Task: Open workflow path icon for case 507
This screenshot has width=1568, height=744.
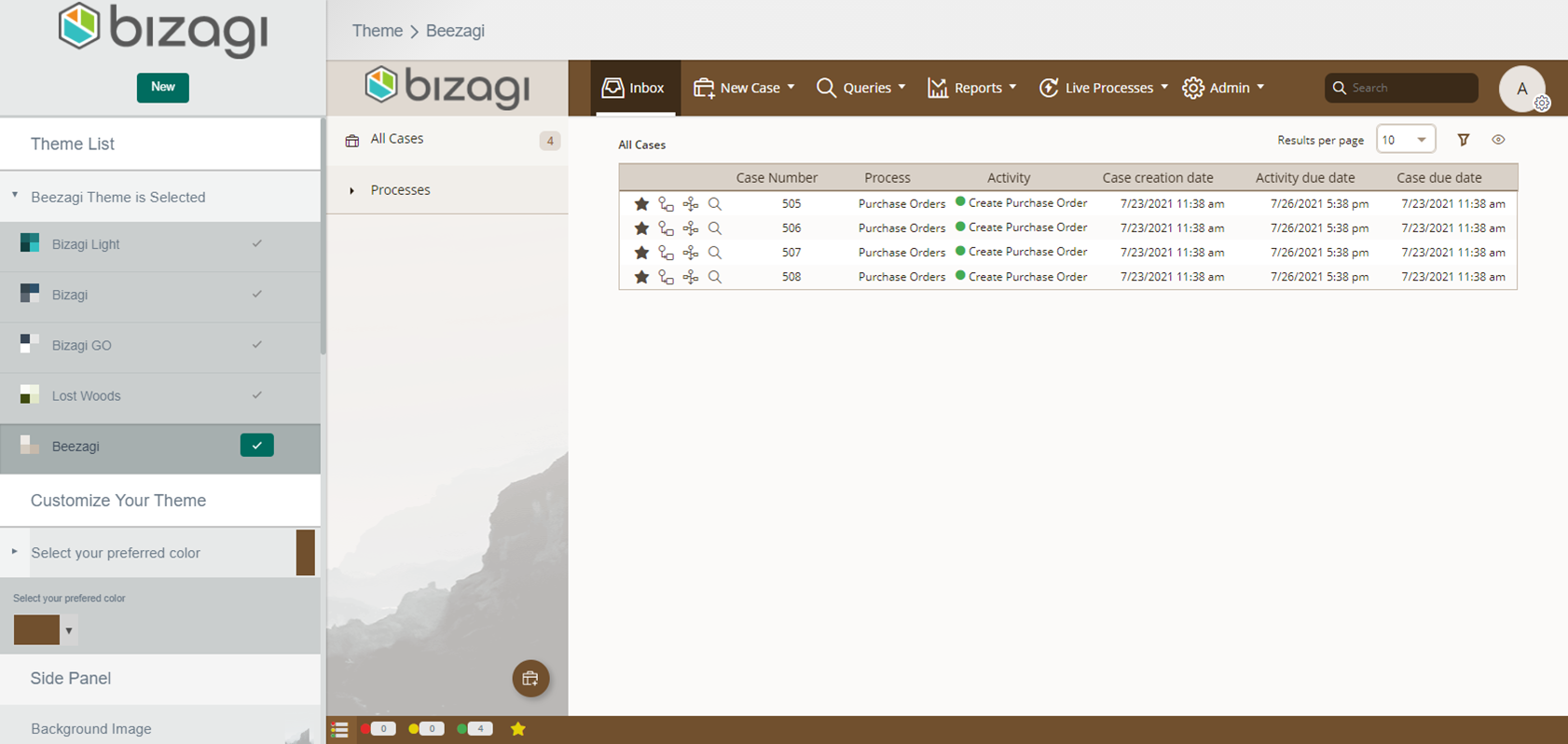Action: tap(666, 252)
